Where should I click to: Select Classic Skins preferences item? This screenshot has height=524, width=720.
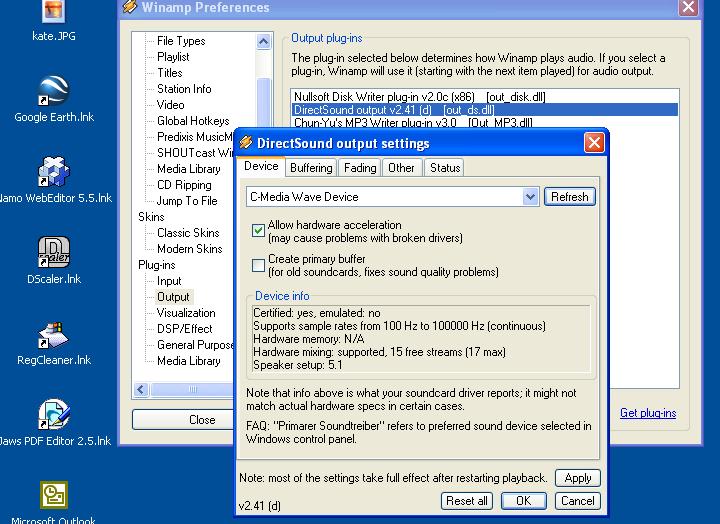pos(188,233)
